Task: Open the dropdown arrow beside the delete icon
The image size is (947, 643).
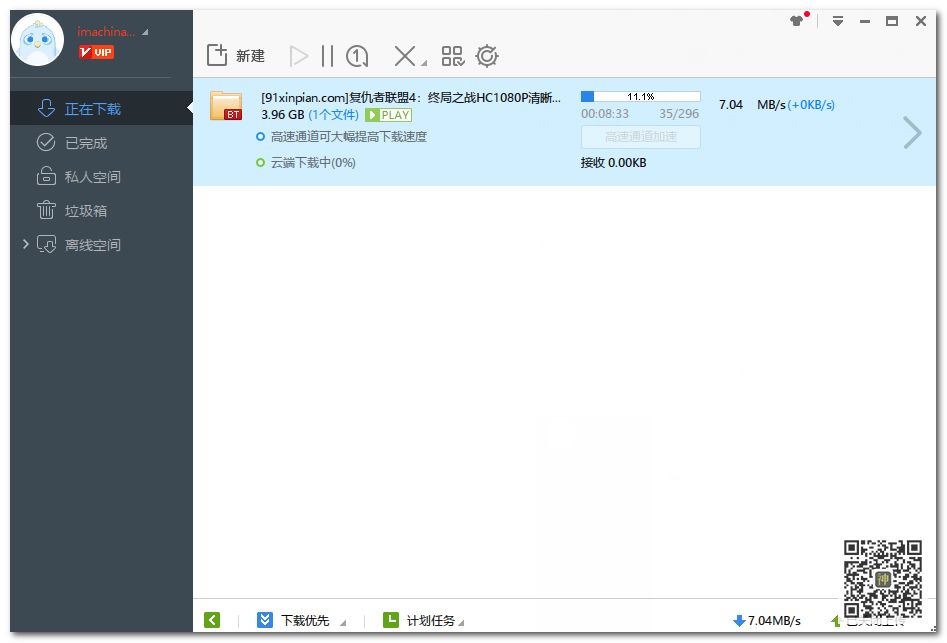Action: click(x=424, y=63)
